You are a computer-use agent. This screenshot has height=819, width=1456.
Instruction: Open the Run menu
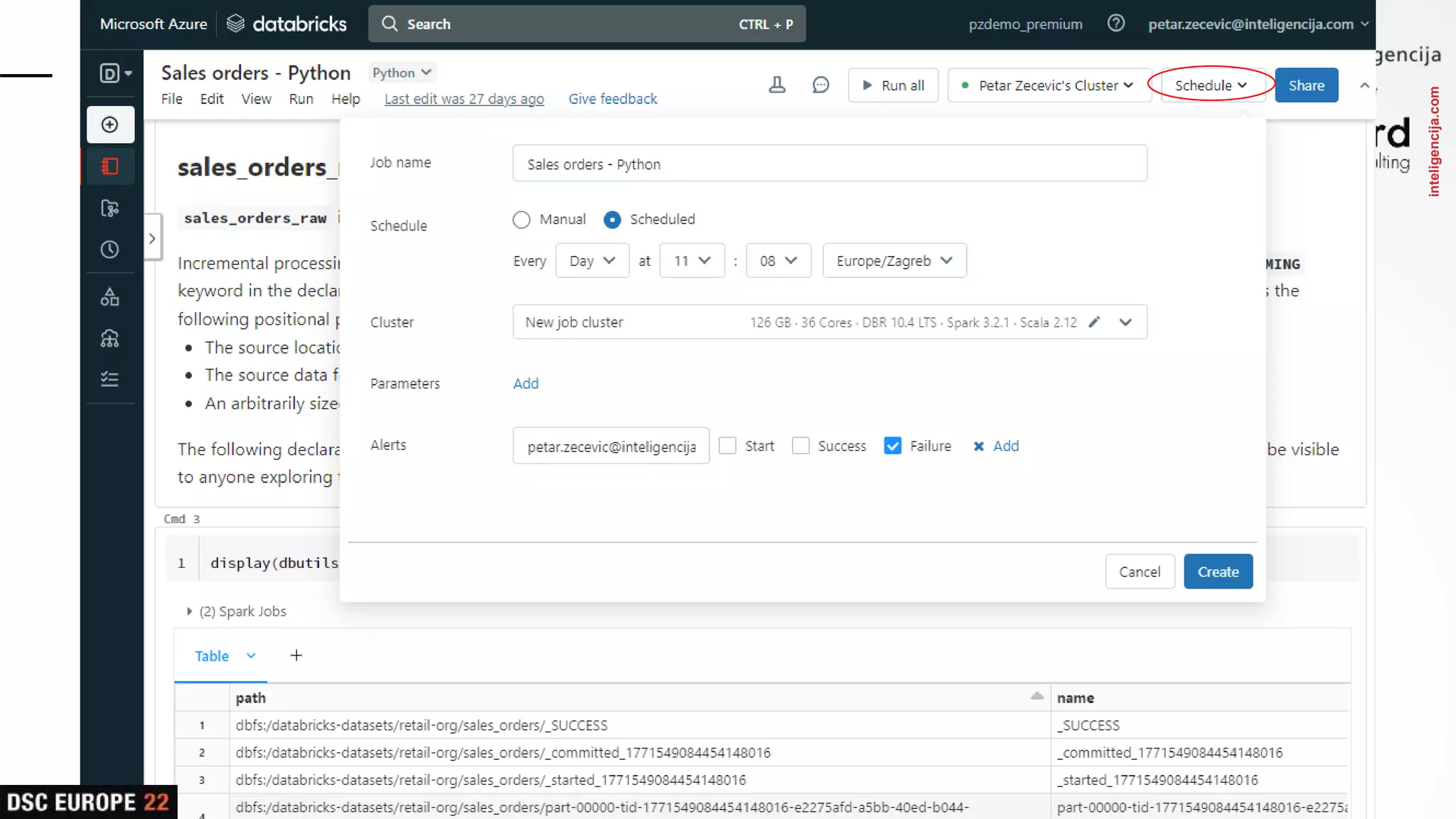(x=301, y=99)
